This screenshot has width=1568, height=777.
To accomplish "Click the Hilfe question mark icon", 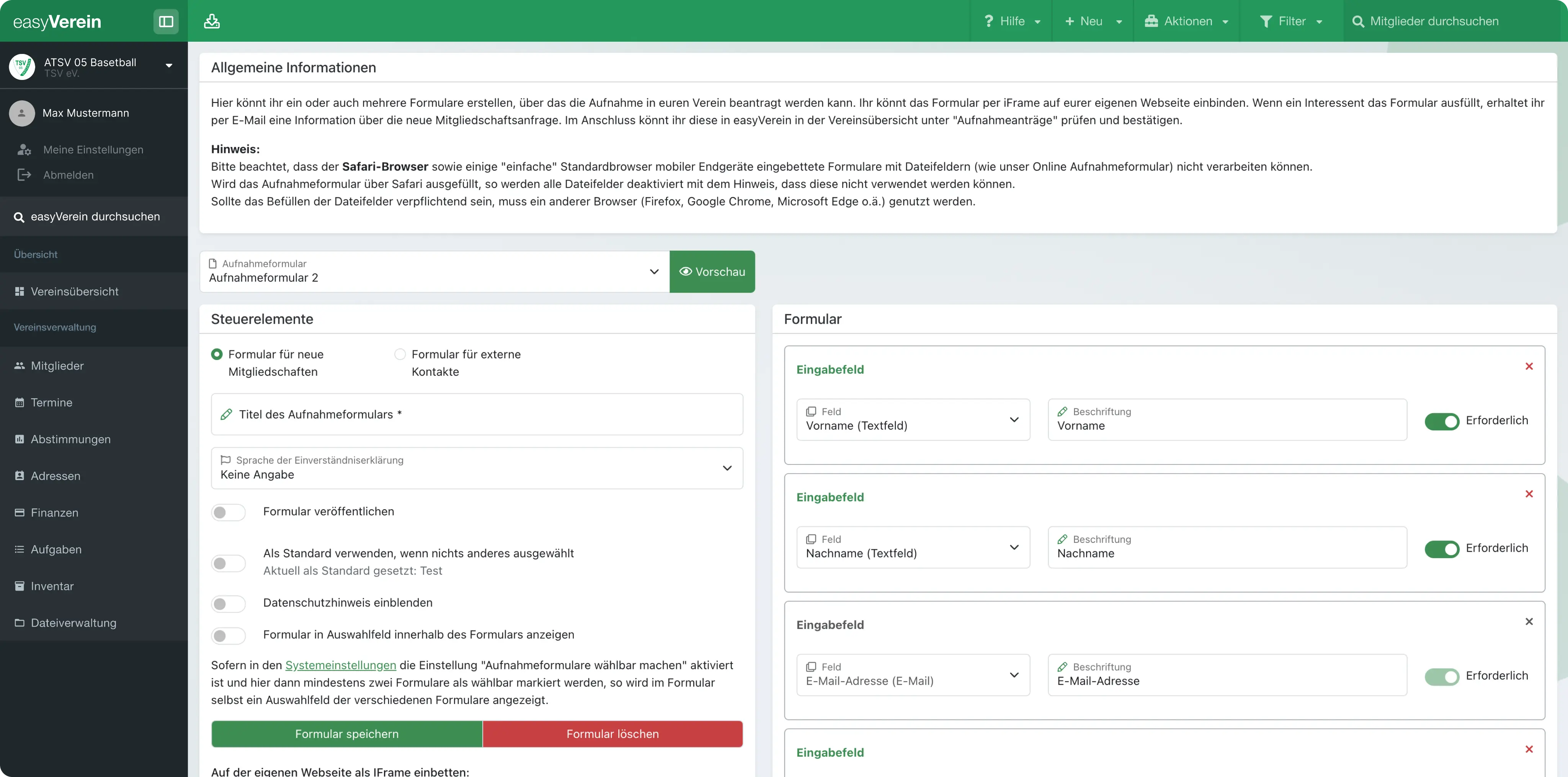I will [x=988, y=21].
